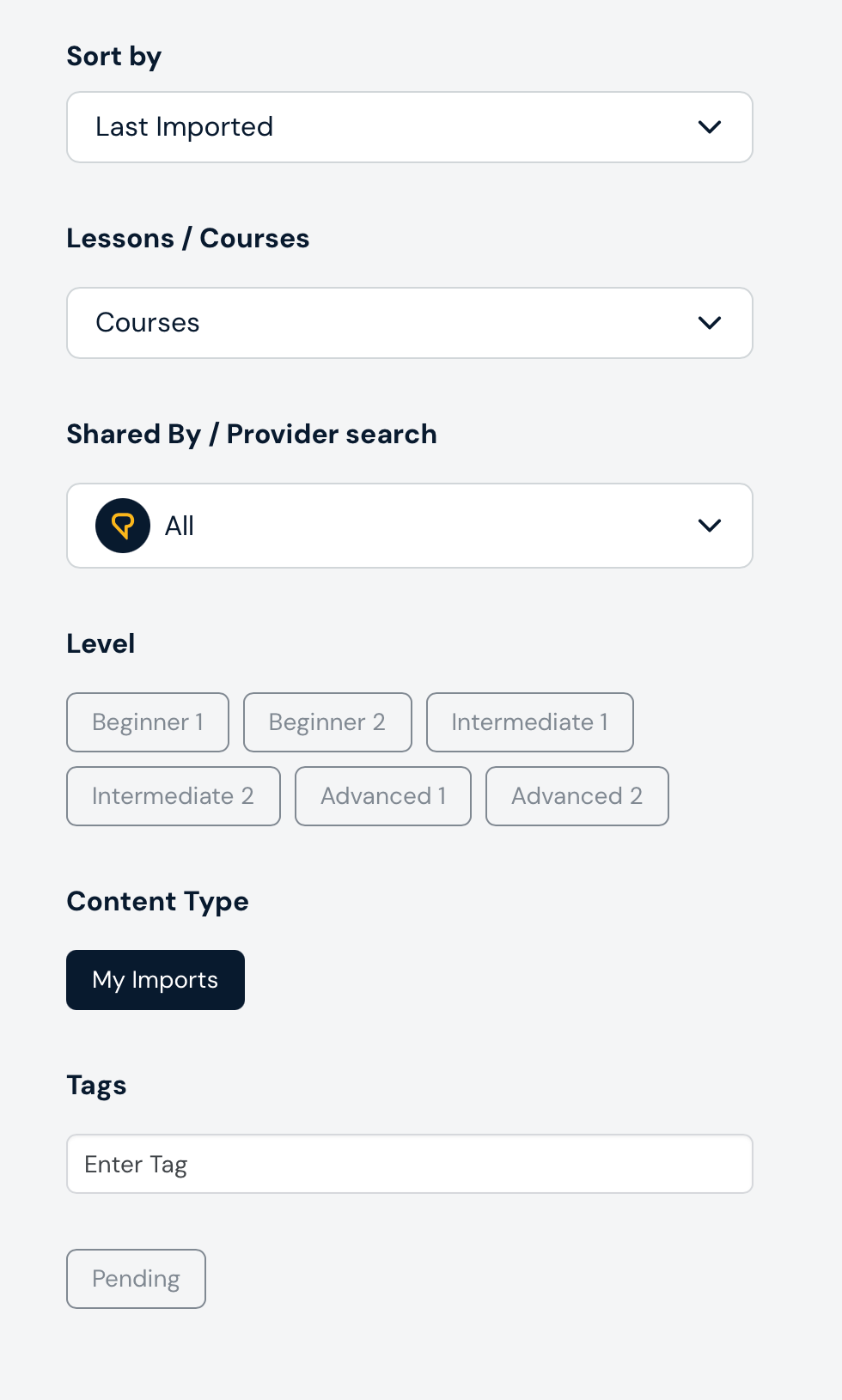842x1400 pixels.
Task: Toggle the Intermediate 2 level filter
Action: point(174,796)
